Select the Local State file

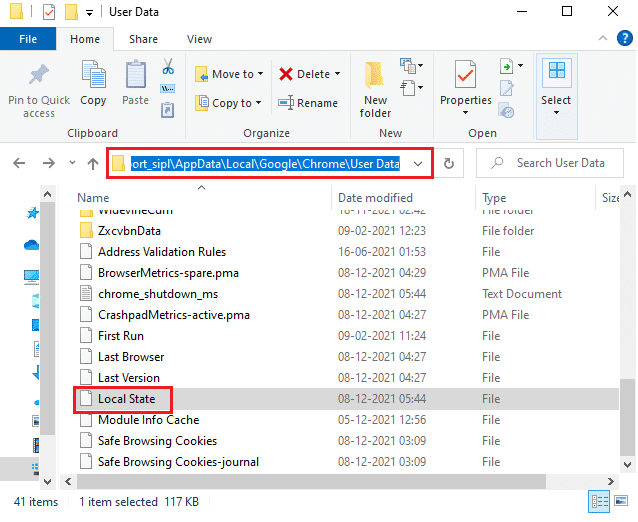click(x=127, y=399)
